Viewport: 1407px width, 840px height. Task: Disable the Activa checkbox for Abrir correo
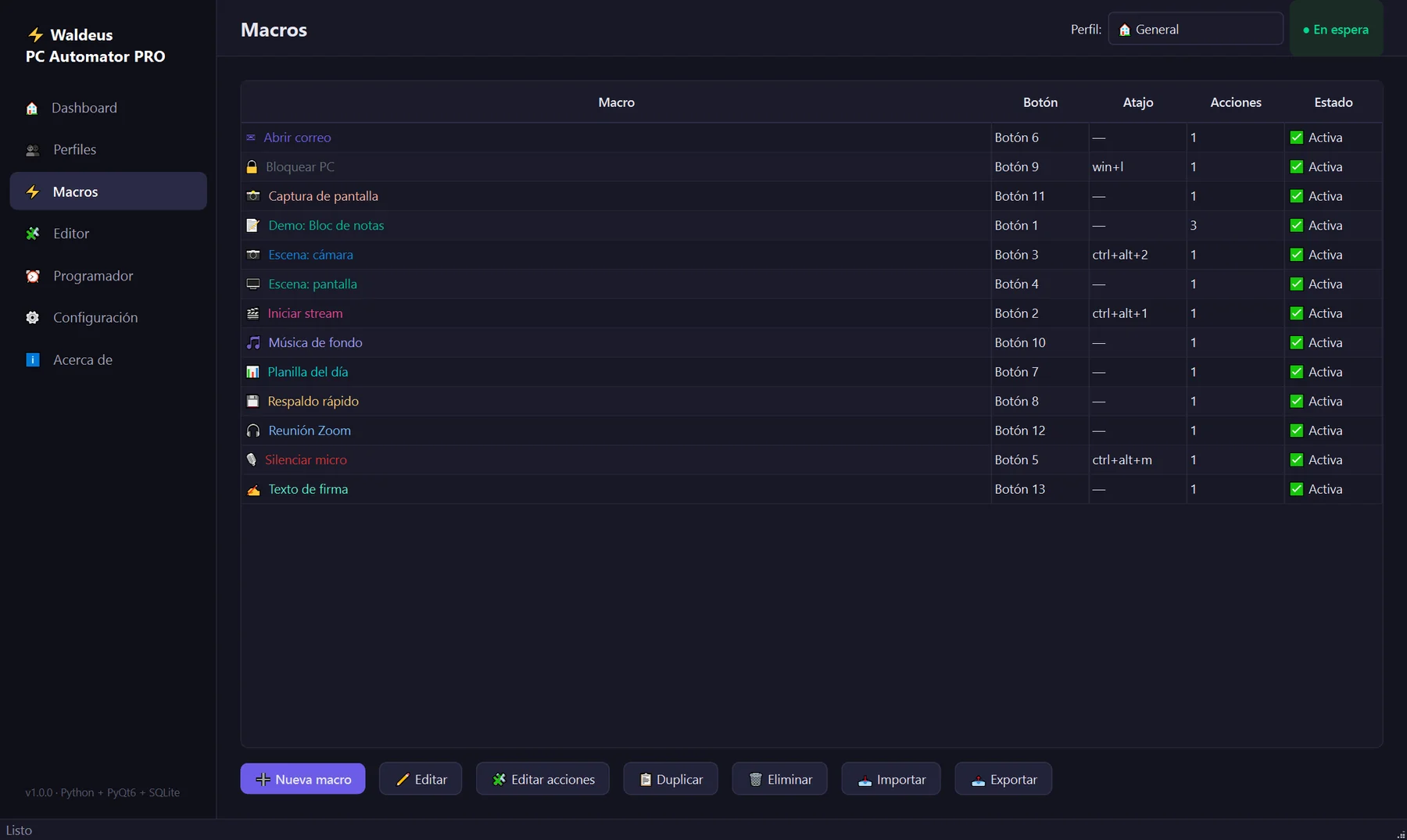pos(1297,138)
